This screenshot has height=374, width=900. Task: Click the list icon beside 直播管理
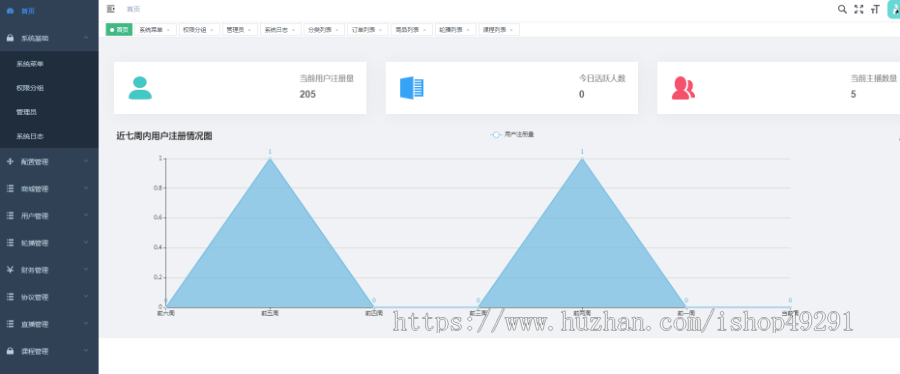[10, 324]
